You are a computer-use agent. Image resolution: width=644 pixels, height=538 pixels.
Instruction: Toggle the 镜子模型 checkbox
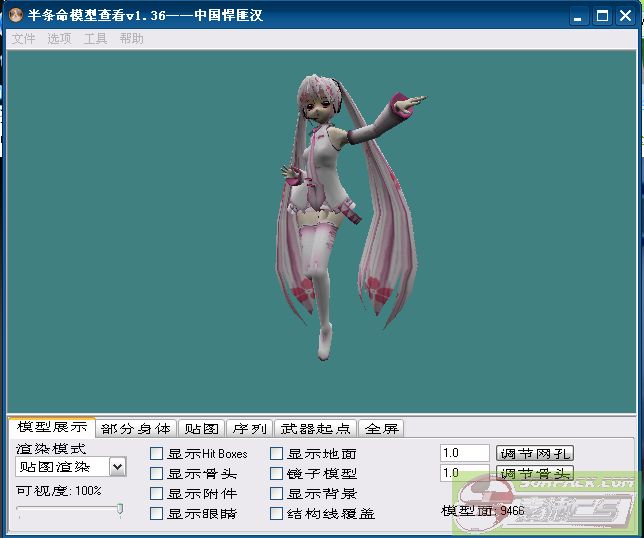coord(277,474)
